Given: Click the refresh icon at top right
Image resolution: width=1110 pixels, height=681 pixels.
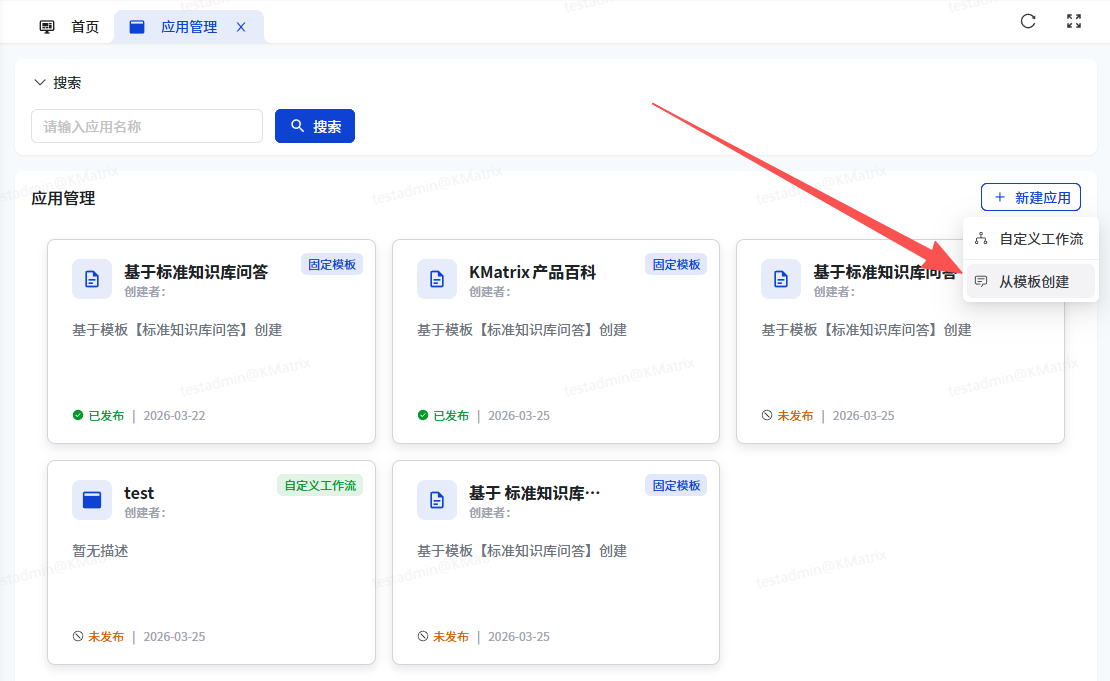Looking at the screenshot, I should coord(1027,21).
